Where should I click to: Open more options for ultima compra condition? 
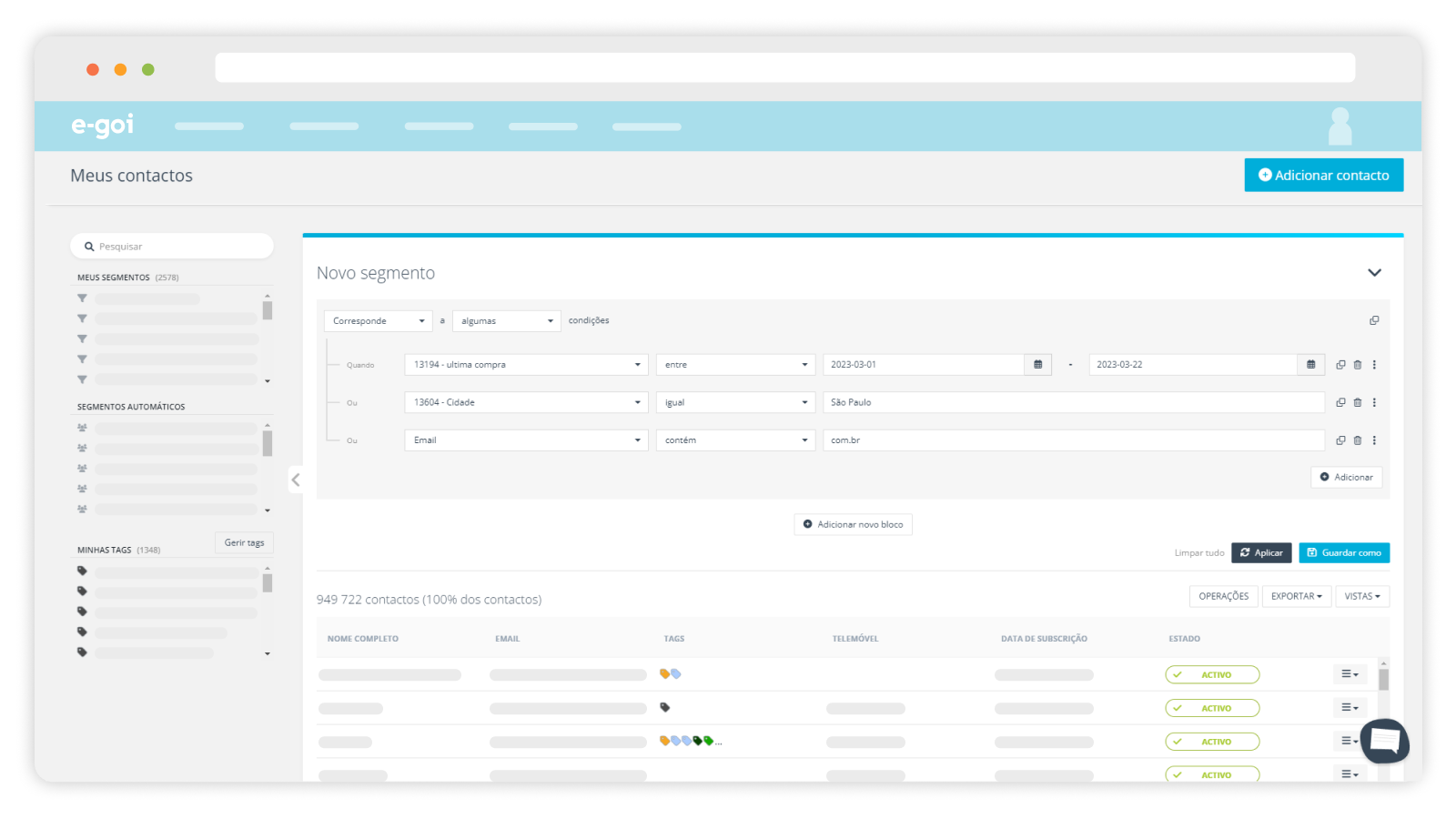click(1374, 365)
